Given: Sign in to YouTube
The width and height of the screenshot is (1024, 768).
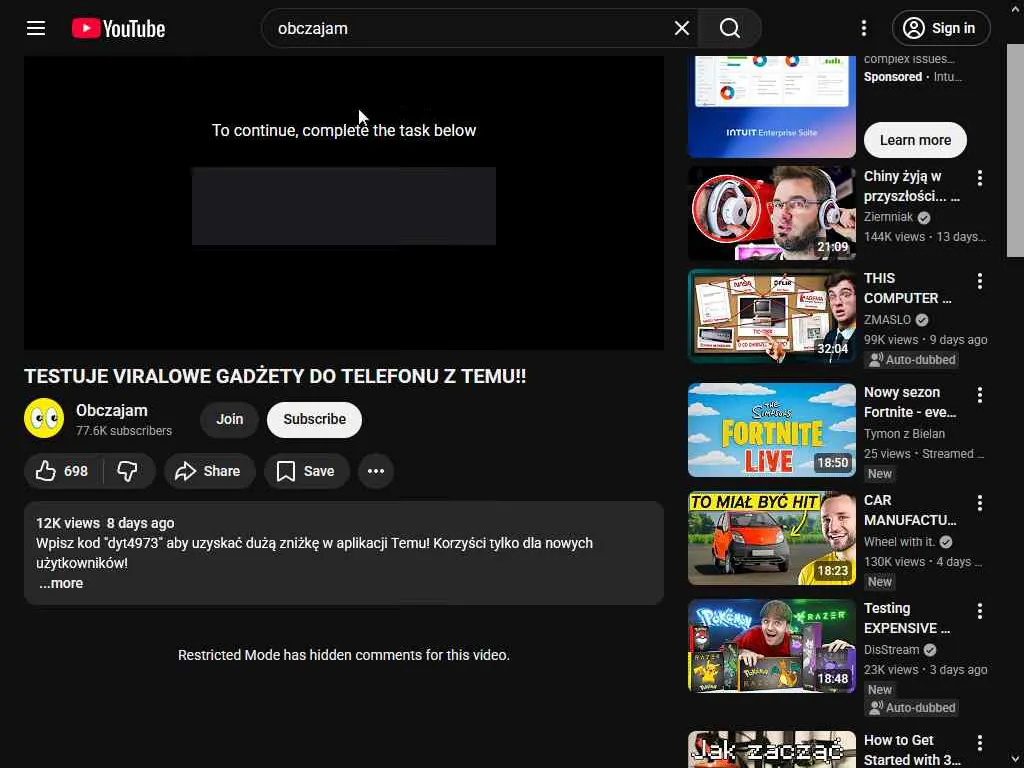Looking at the screenshot, I should point(940,28).
